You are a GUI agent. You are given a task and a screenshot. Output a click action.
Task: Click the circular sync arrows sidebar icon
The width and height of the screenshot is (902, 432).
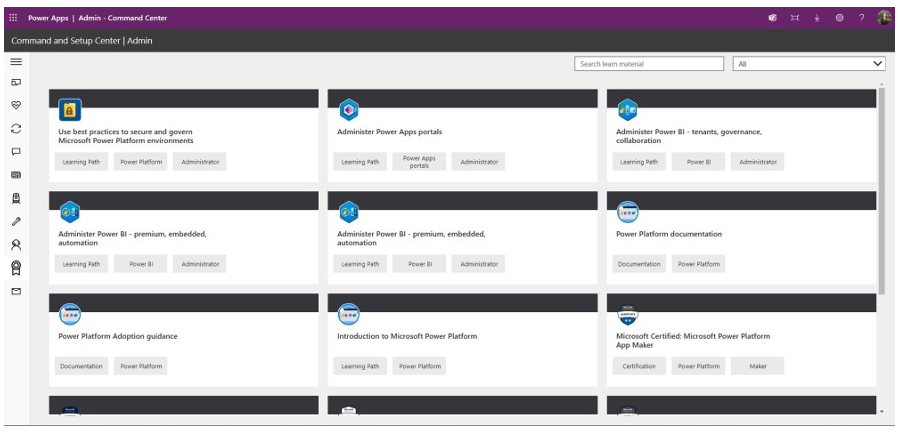tap(16, 129)
